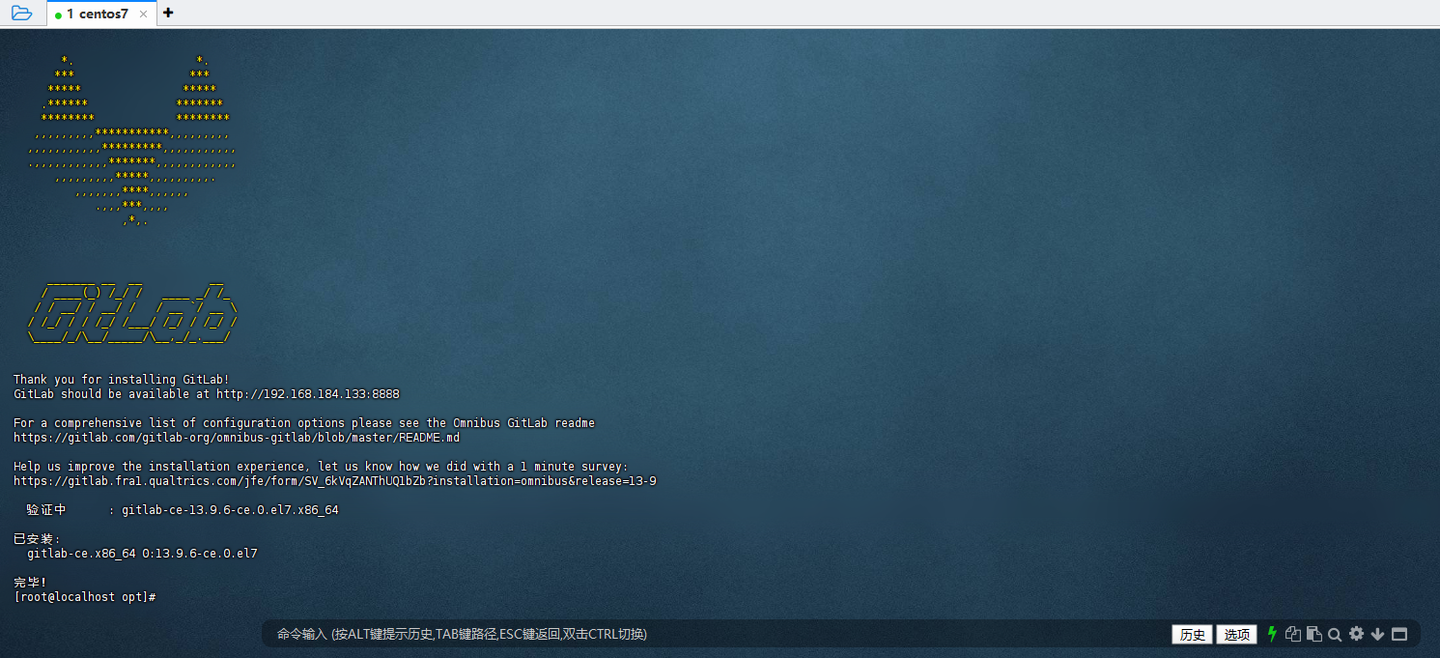Open the Omnibus GitLab README link

coord(236,437)
